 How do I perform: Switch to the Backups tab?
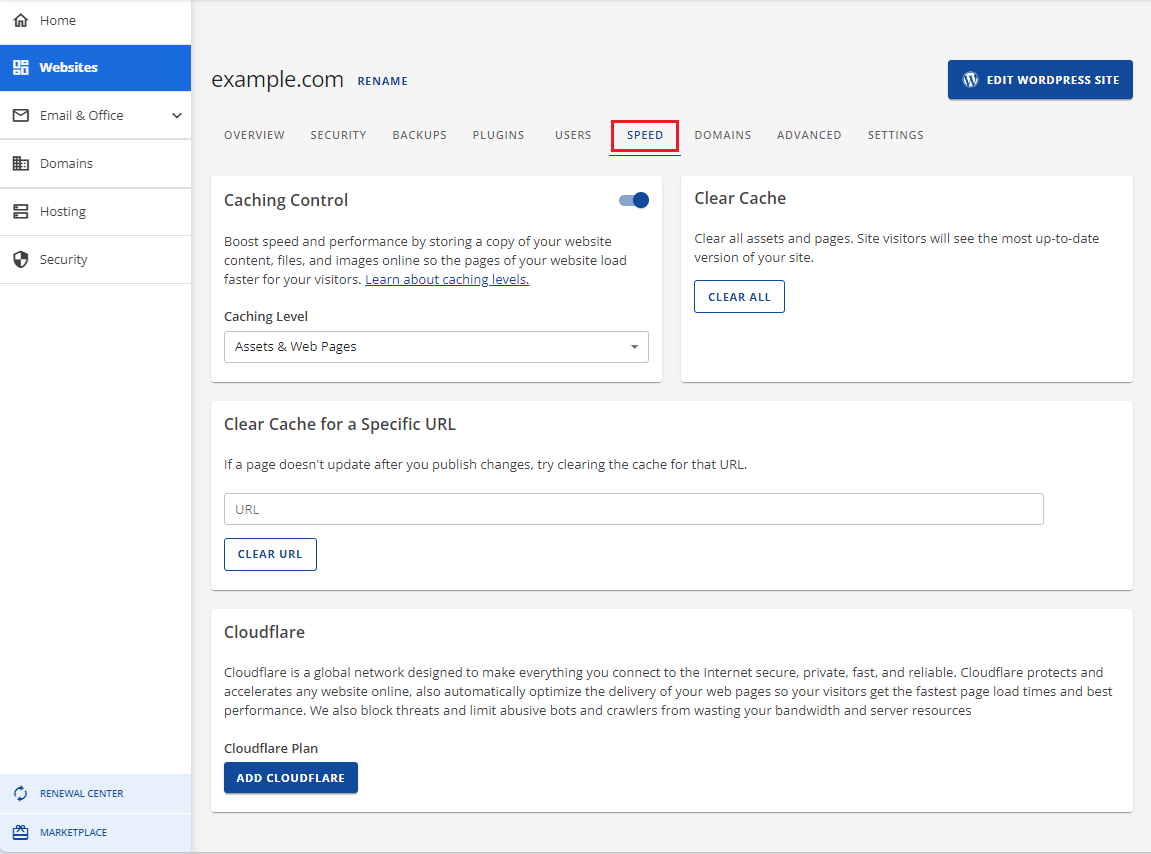tap(419, 135)
